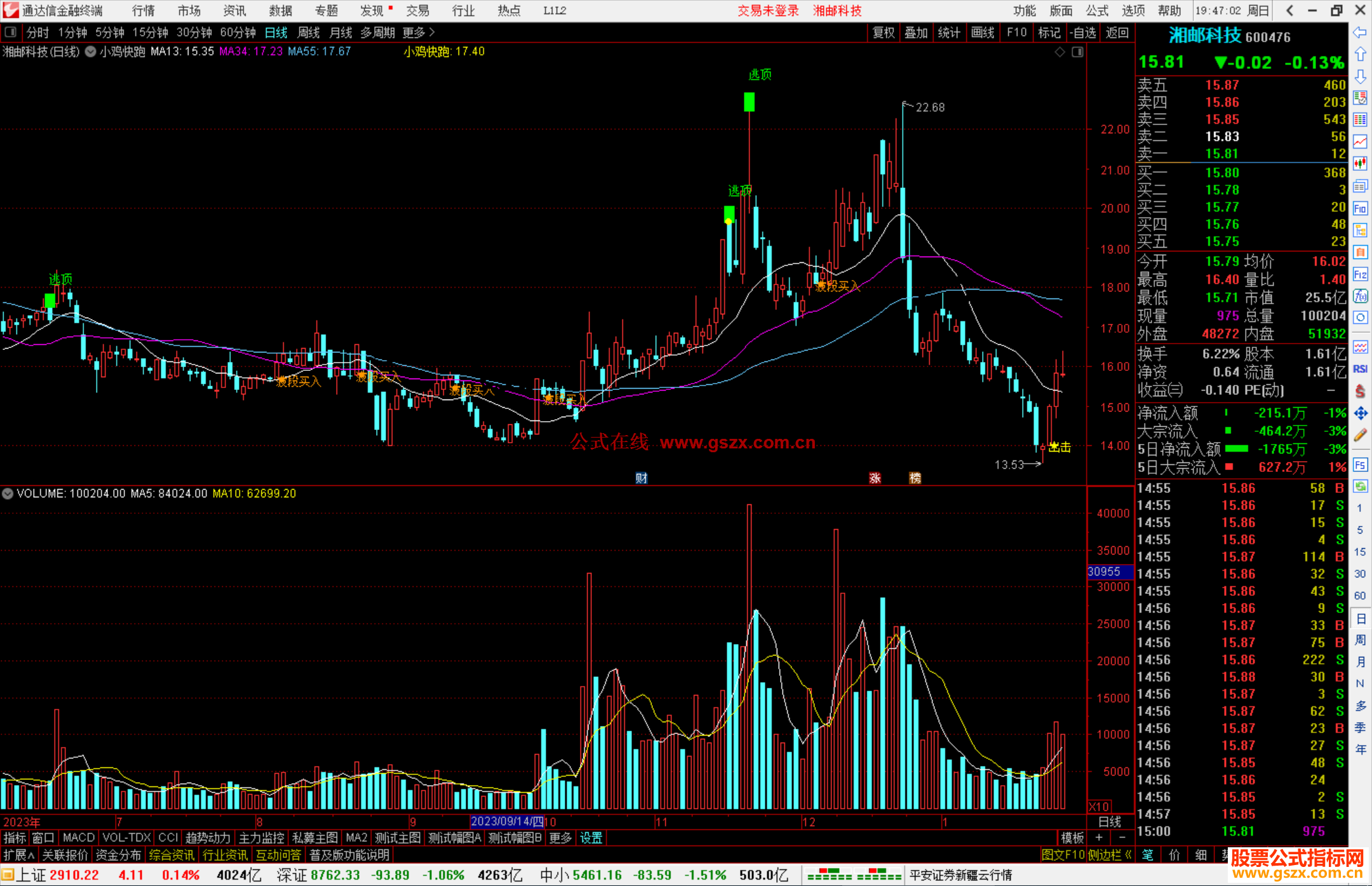Click the four-way move arrows icon
Viewport: 1372px width, 886px height.
click(1360, 413)
